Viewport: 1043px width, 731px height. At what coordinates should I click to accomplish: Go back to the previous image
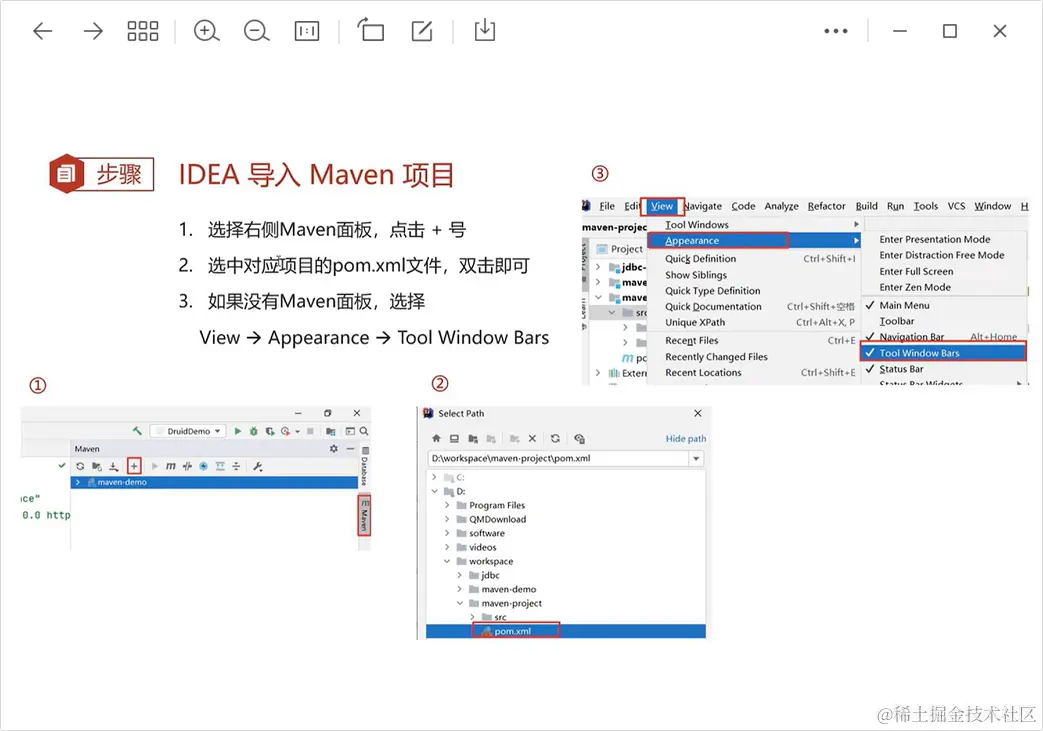click(43, 31)
